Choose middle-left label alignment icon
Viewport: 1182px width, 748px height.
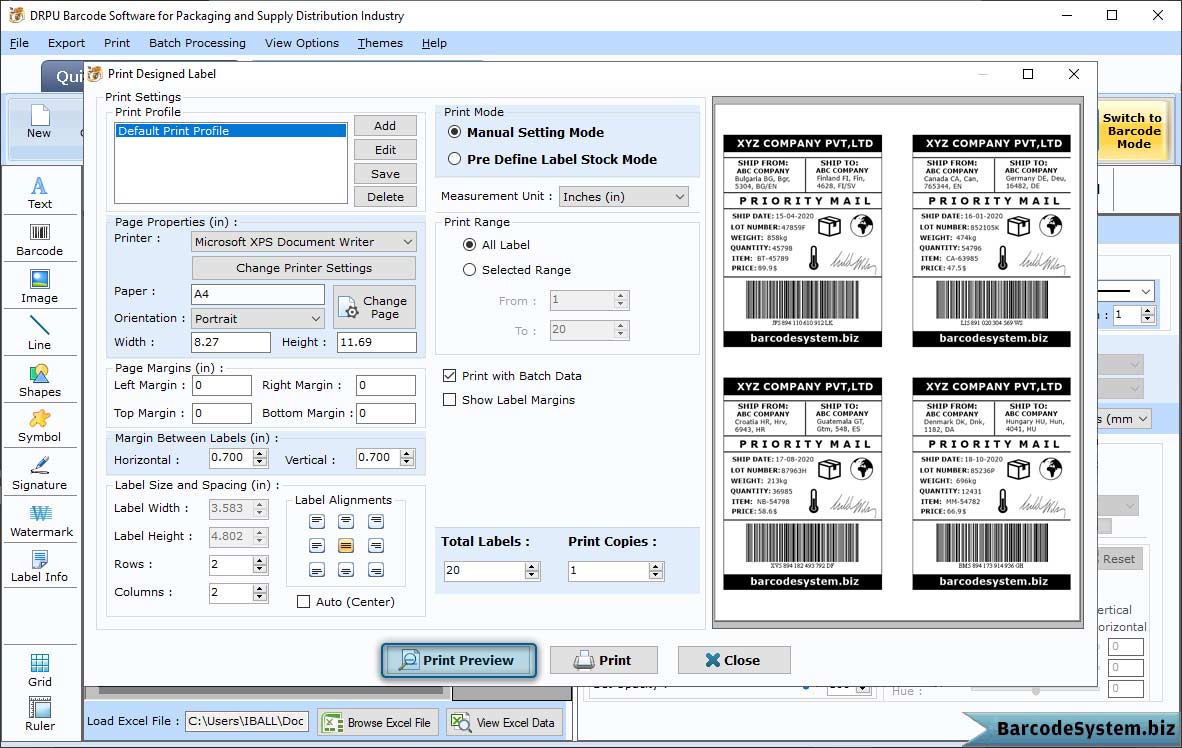click(317, 545)
